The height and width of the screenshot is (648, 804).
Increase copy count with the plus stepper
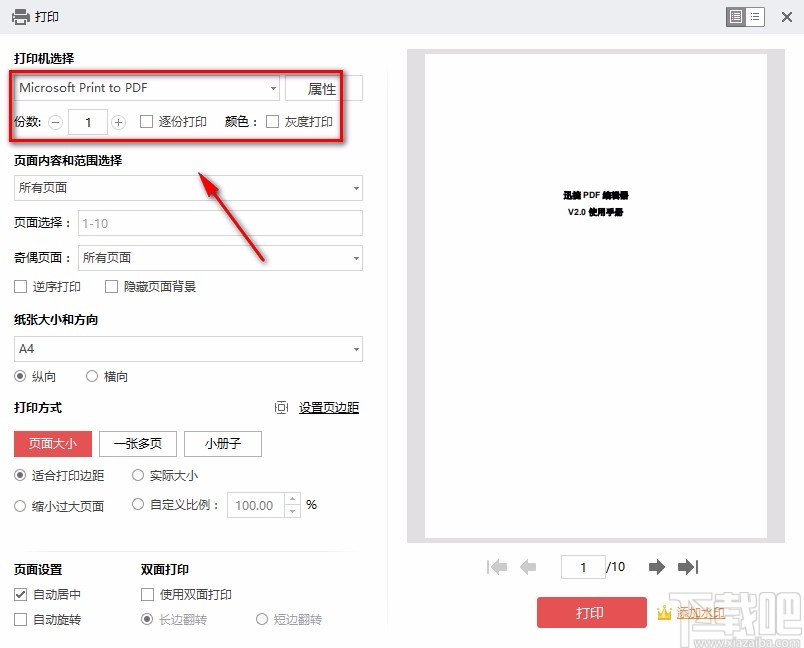point(118,121)
